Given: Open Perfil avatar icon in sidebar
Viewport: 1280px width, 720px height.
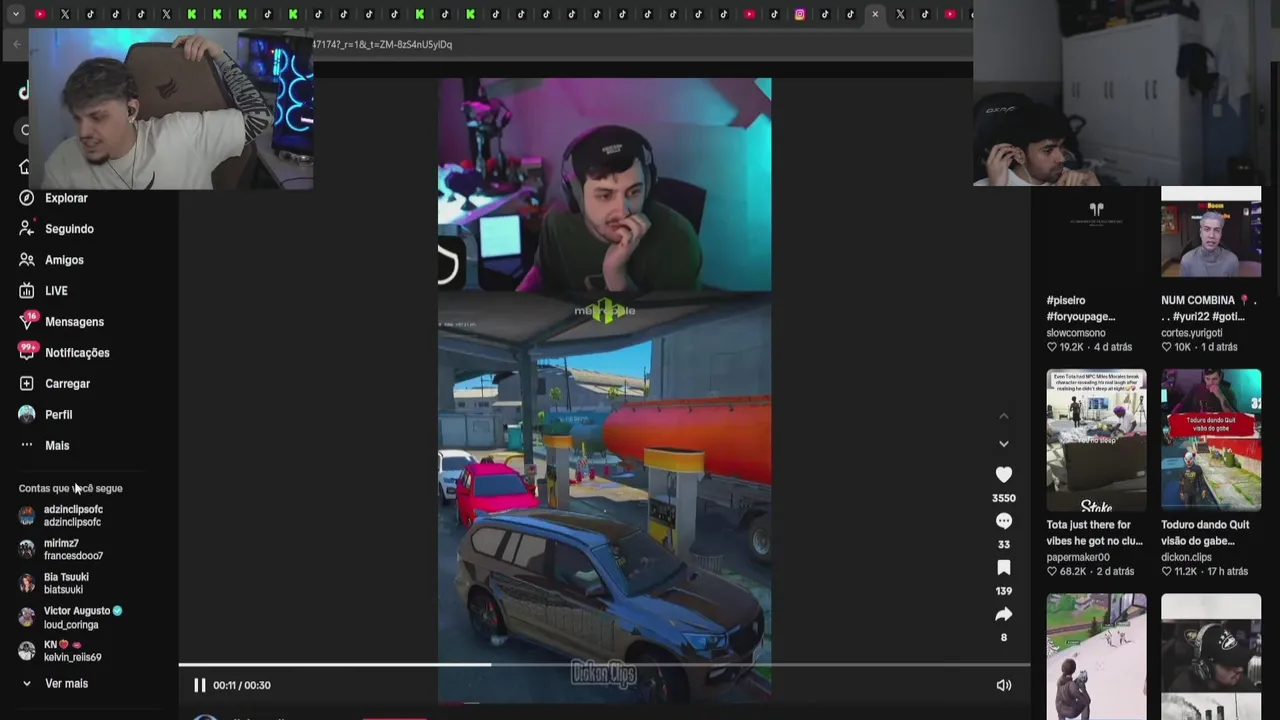Looking at the screenshot, I should (x=26, y=414).
